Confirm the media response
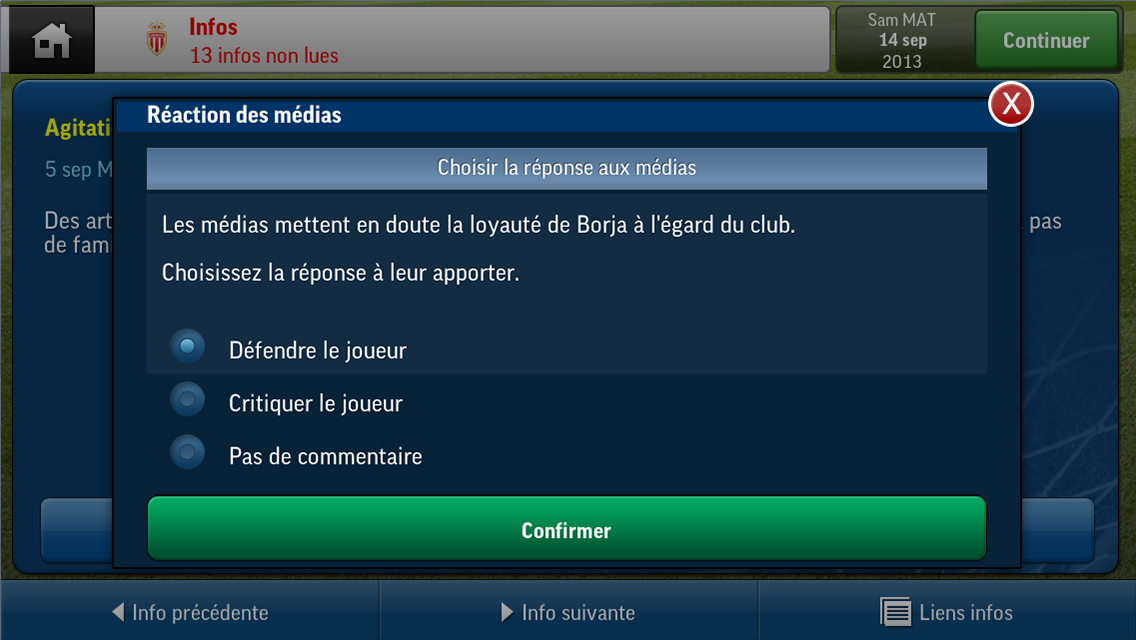This screenshot has height=640, width=1136. [567, 528]
